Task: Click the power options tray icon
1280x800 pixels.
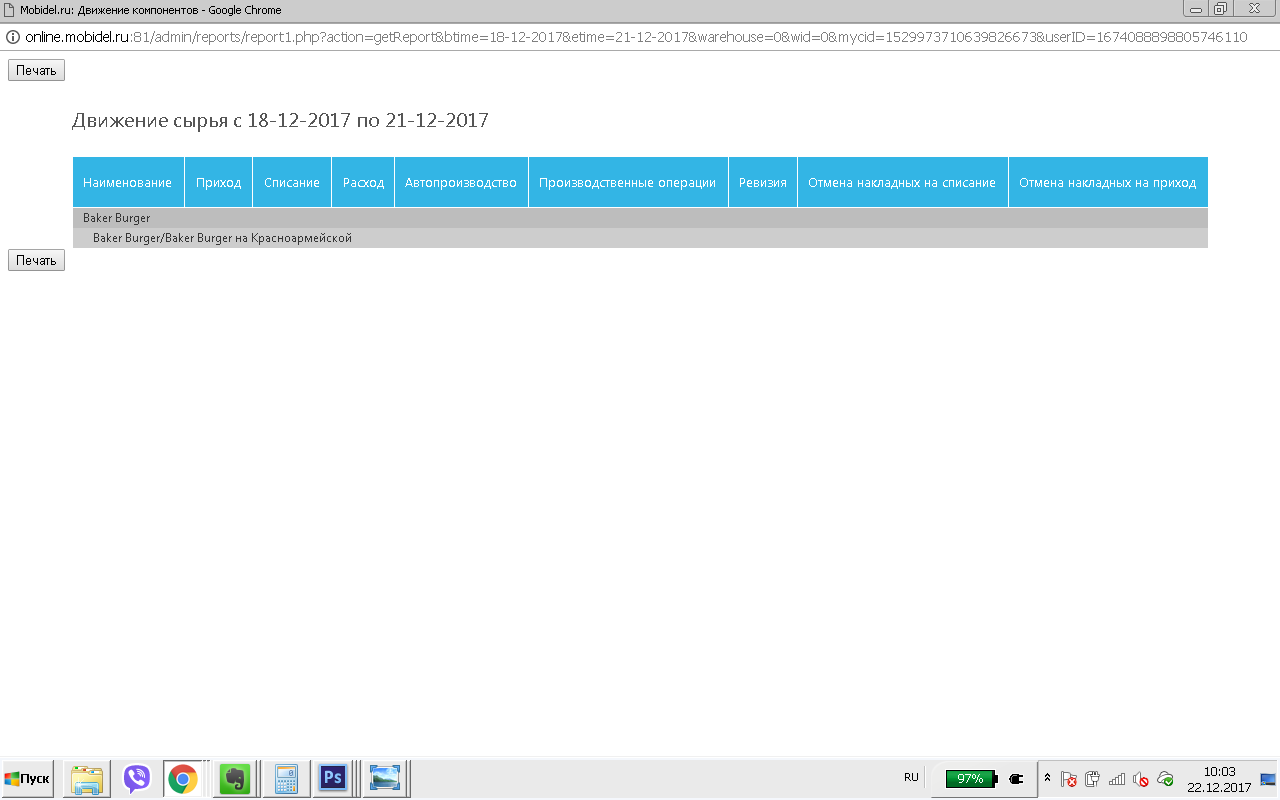Action: tap(1092, 779)
